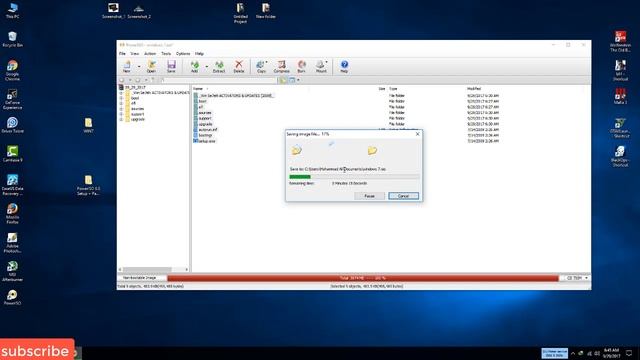
Task: Click Pause in the saving dialog
Action: [x=369, y=196]
